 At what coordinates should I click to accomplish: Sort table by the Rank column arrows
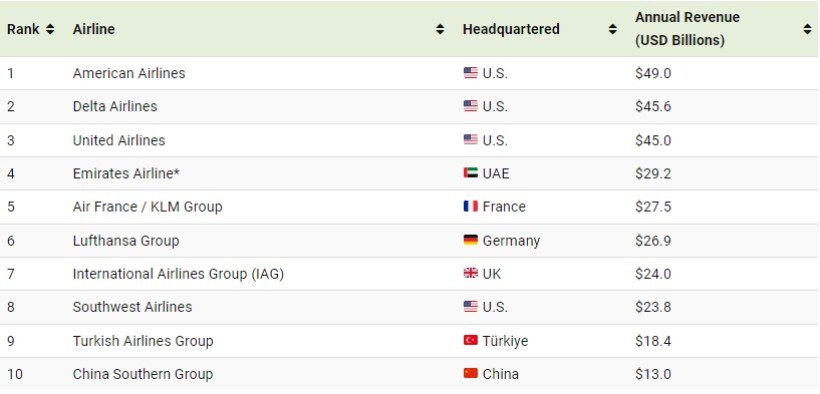tap(50, 29)
